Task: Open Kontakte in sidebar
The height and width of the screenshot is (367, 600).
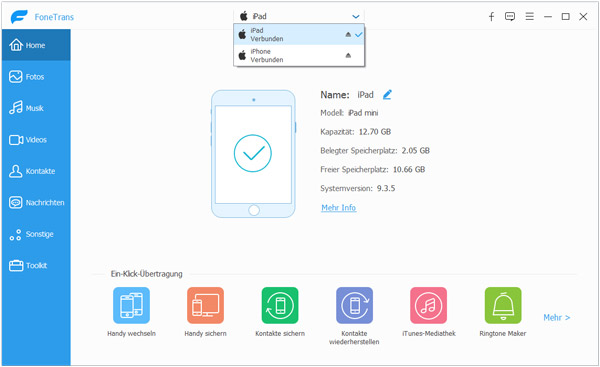Action: coord(36,171)
